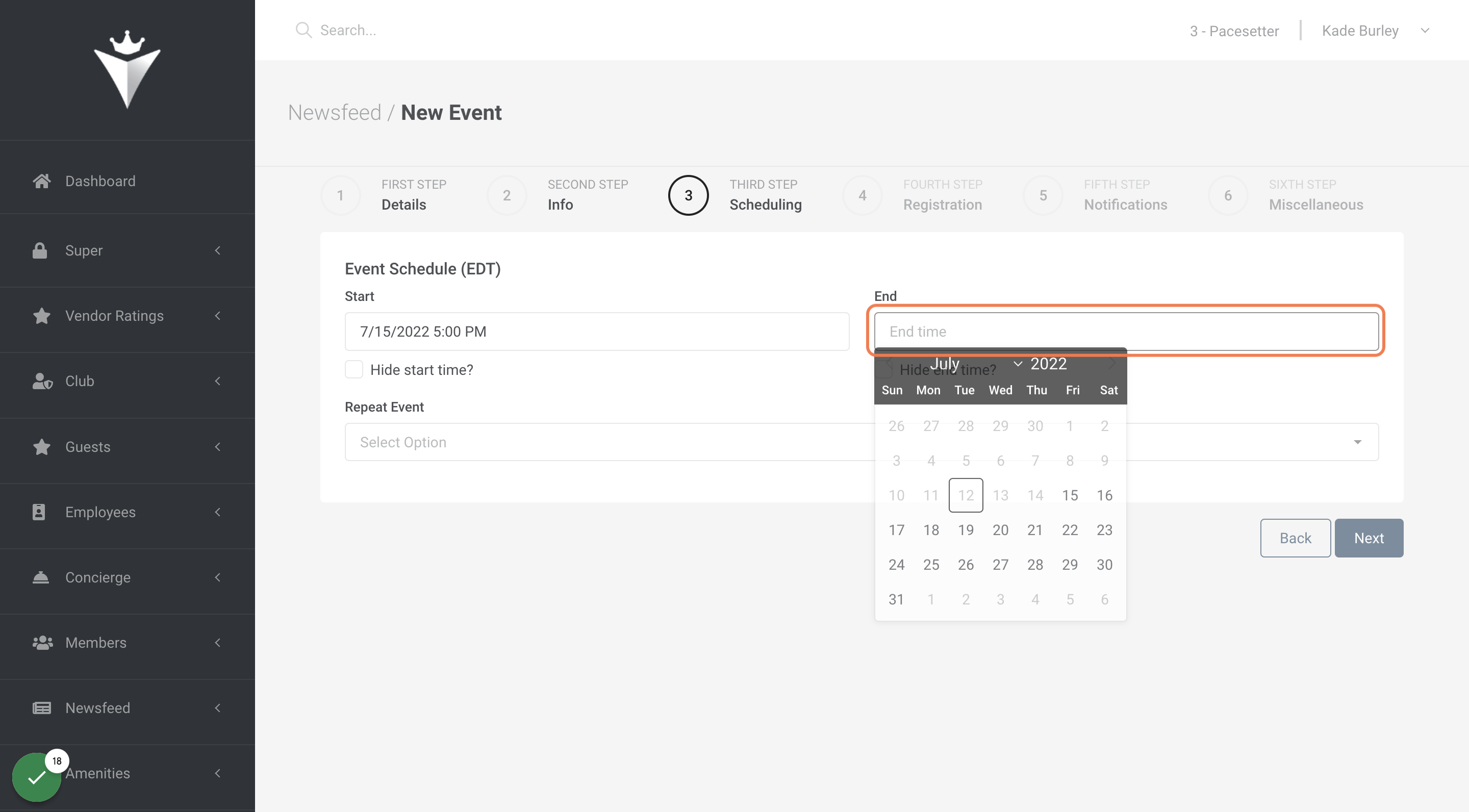
Task: Expand the Super sidebar menu chevron
Action: [217, 250]
